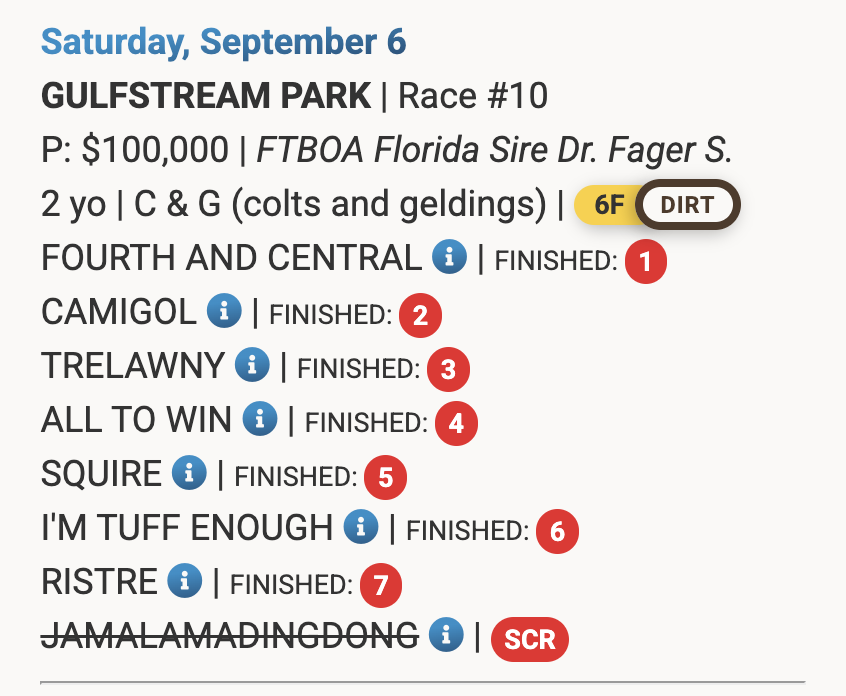Image resolution: width=846 pixels, height=696 pixels.
Task: Click the red SCR scratched badge
Action: point(529,637)
